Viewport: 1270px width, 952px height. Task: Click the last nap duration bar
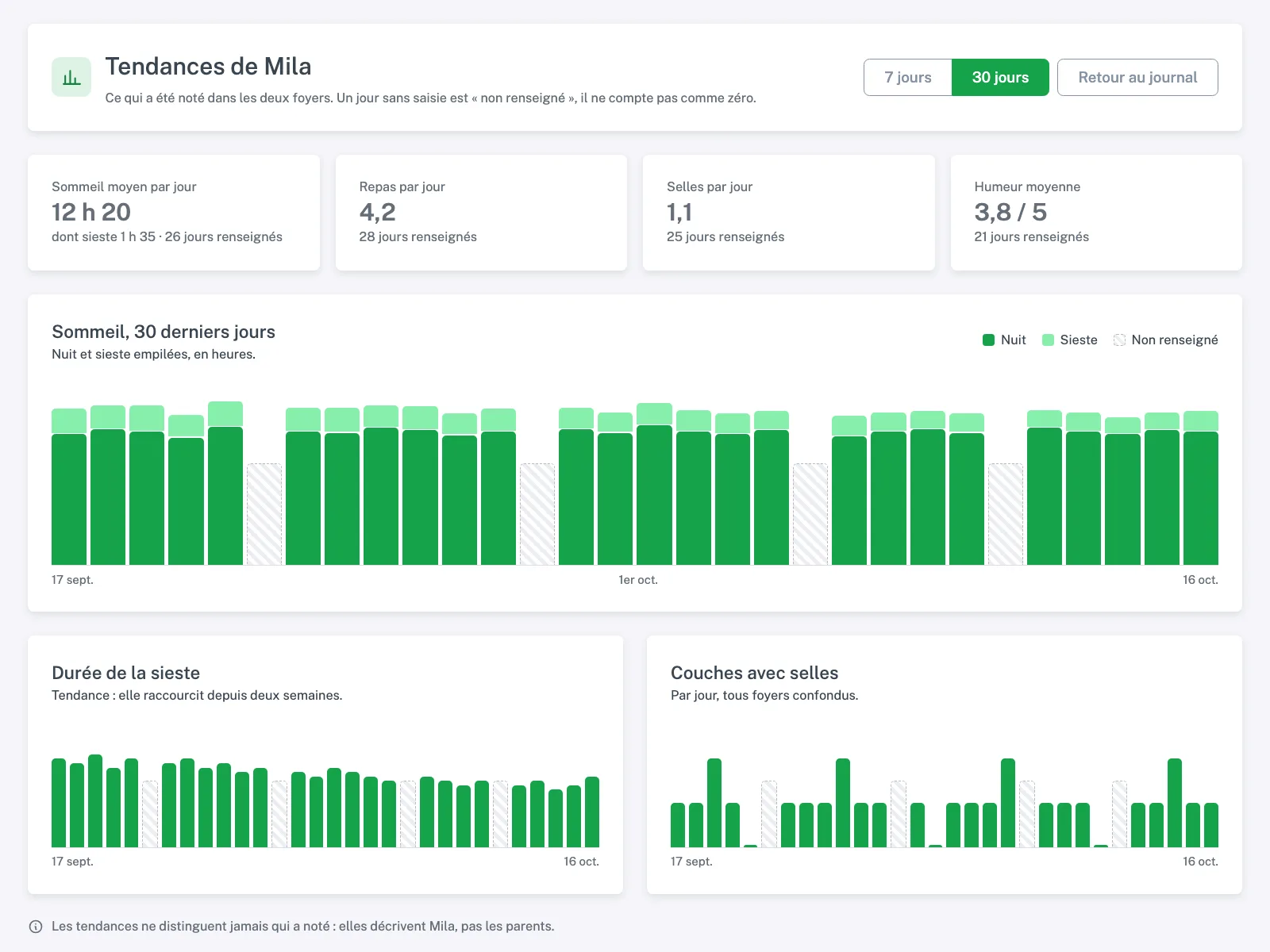(x=592, y=812)
